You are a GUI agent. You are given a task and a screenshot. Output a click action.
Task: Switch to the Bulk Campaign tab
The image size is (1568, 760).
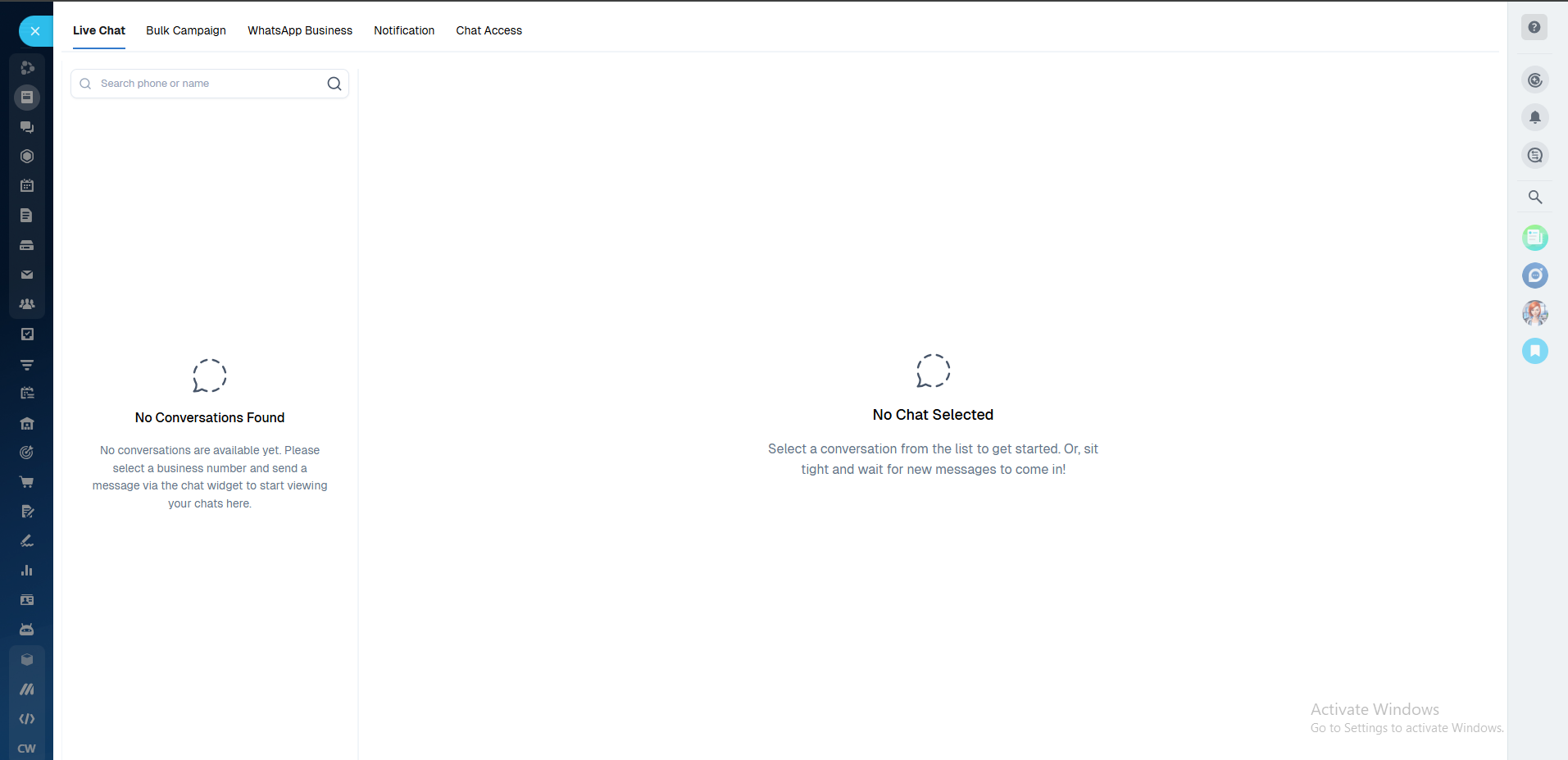(x=186, y=30)
